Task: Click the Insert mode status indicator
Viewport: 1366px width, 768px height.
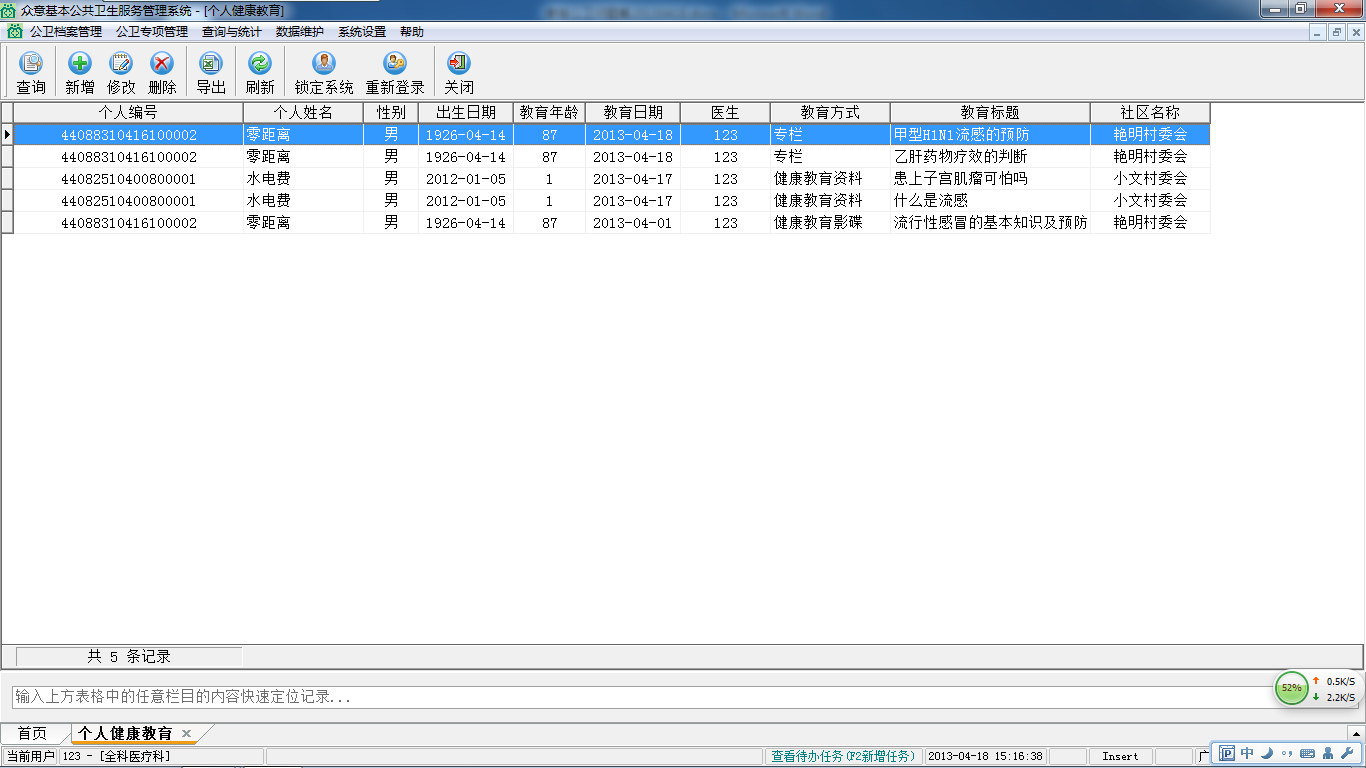Action: (1120, 756)
